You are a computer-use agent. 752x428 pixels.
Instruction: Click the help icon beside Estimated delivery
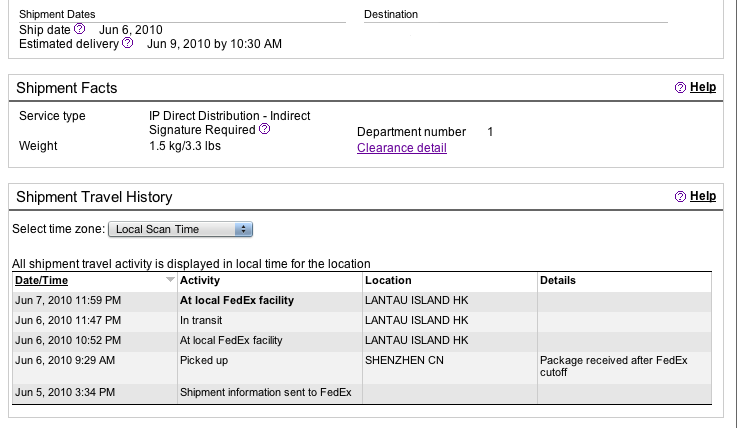pyautogui.click(x=128, y=43)
